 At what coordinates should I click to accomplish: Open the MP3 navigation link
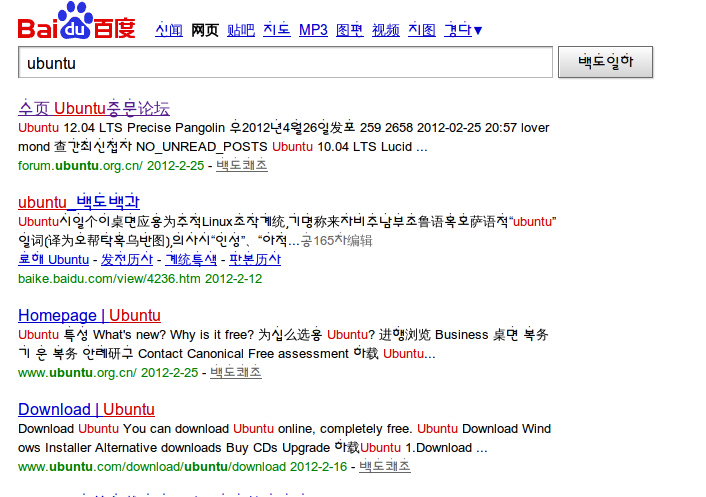pyautogui.click(x=313, y=30)
